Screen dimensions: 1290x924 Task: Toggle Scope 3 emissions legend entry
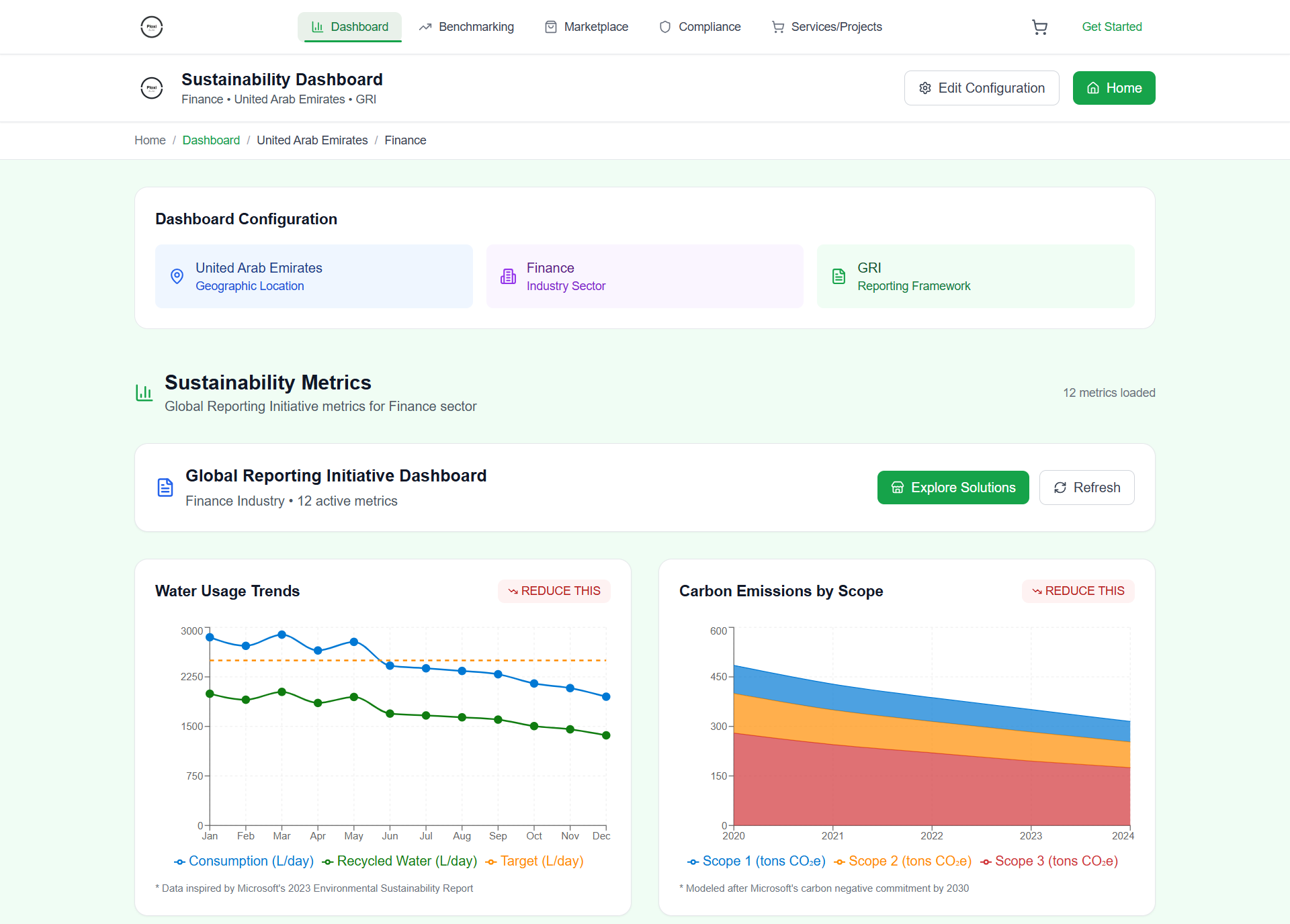(1049, 861)
